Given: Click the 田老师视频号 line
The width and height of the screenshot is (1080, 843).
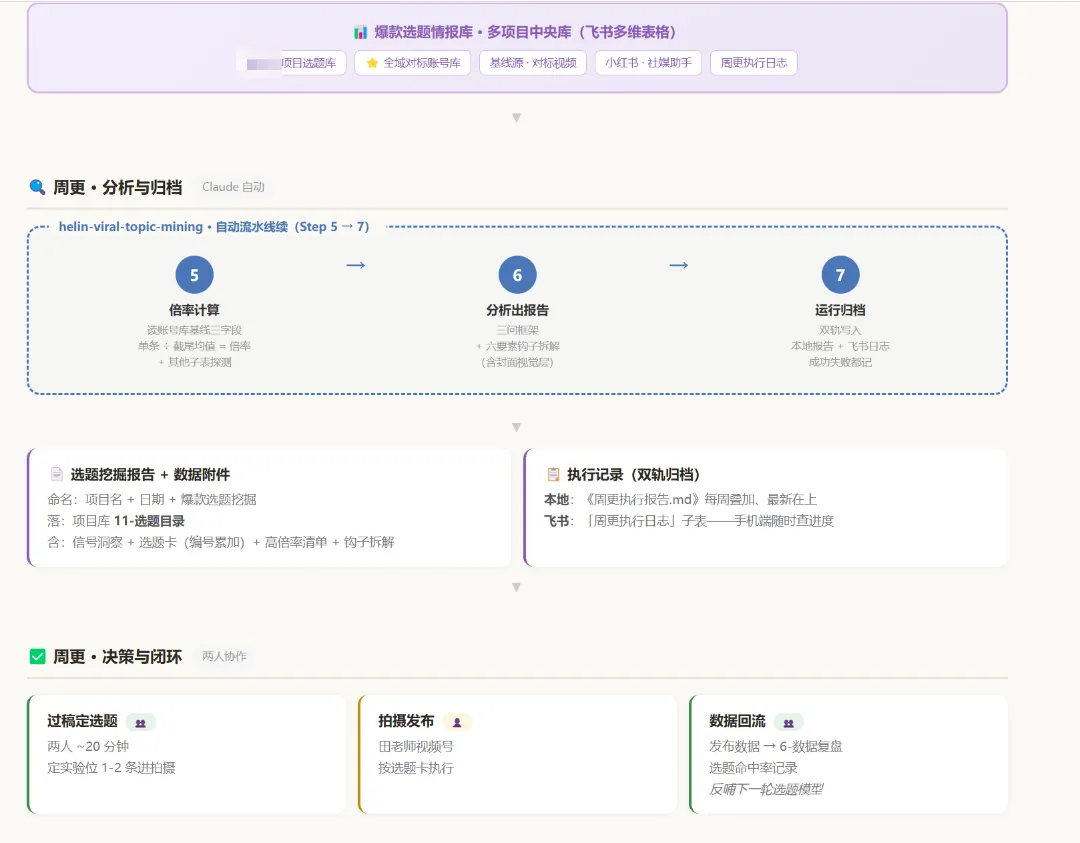Looking at the screenshot, I should tap(416, 746).
